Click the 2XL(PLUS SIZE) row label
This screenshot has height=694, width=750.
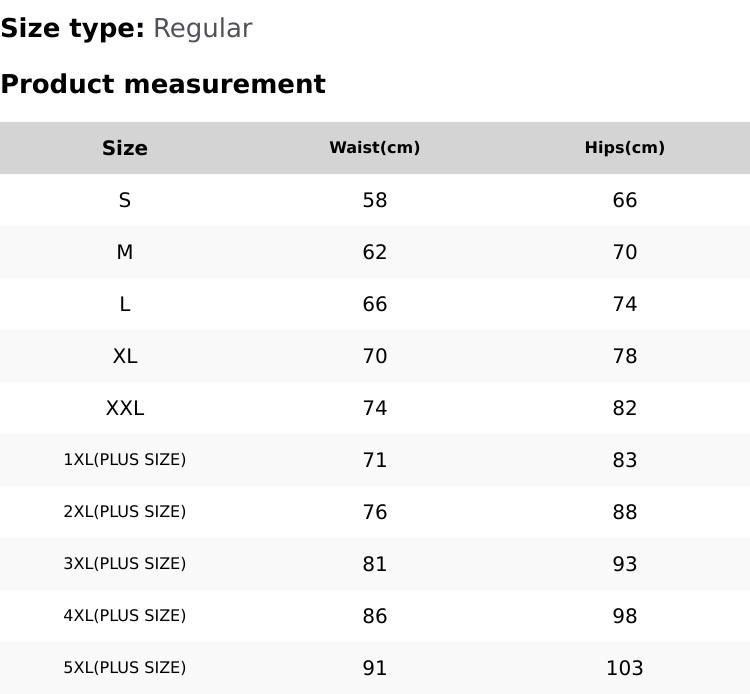click(125, 512)
